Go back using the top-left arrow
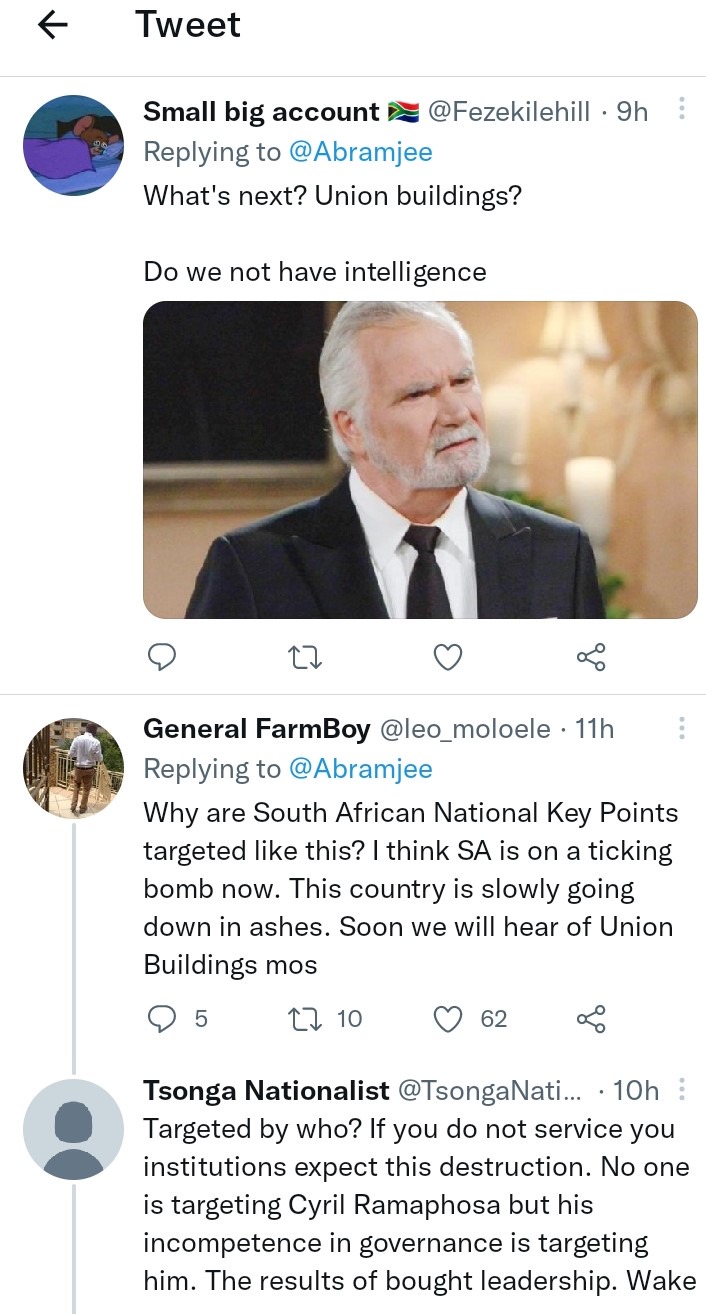The image size is (706, 1314). (52, 27)
